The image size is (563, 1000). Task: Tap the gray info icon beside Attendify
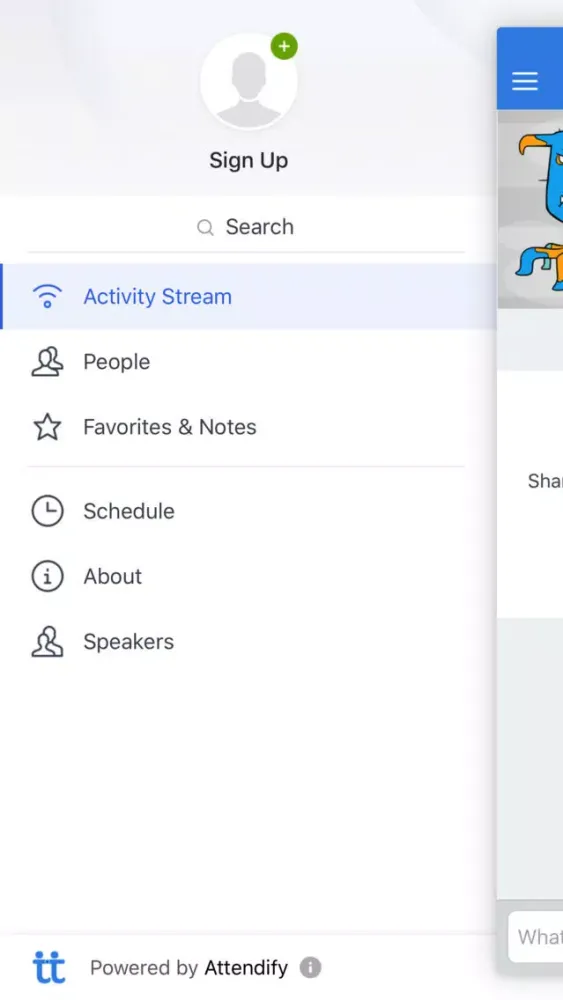pos(311,967)
